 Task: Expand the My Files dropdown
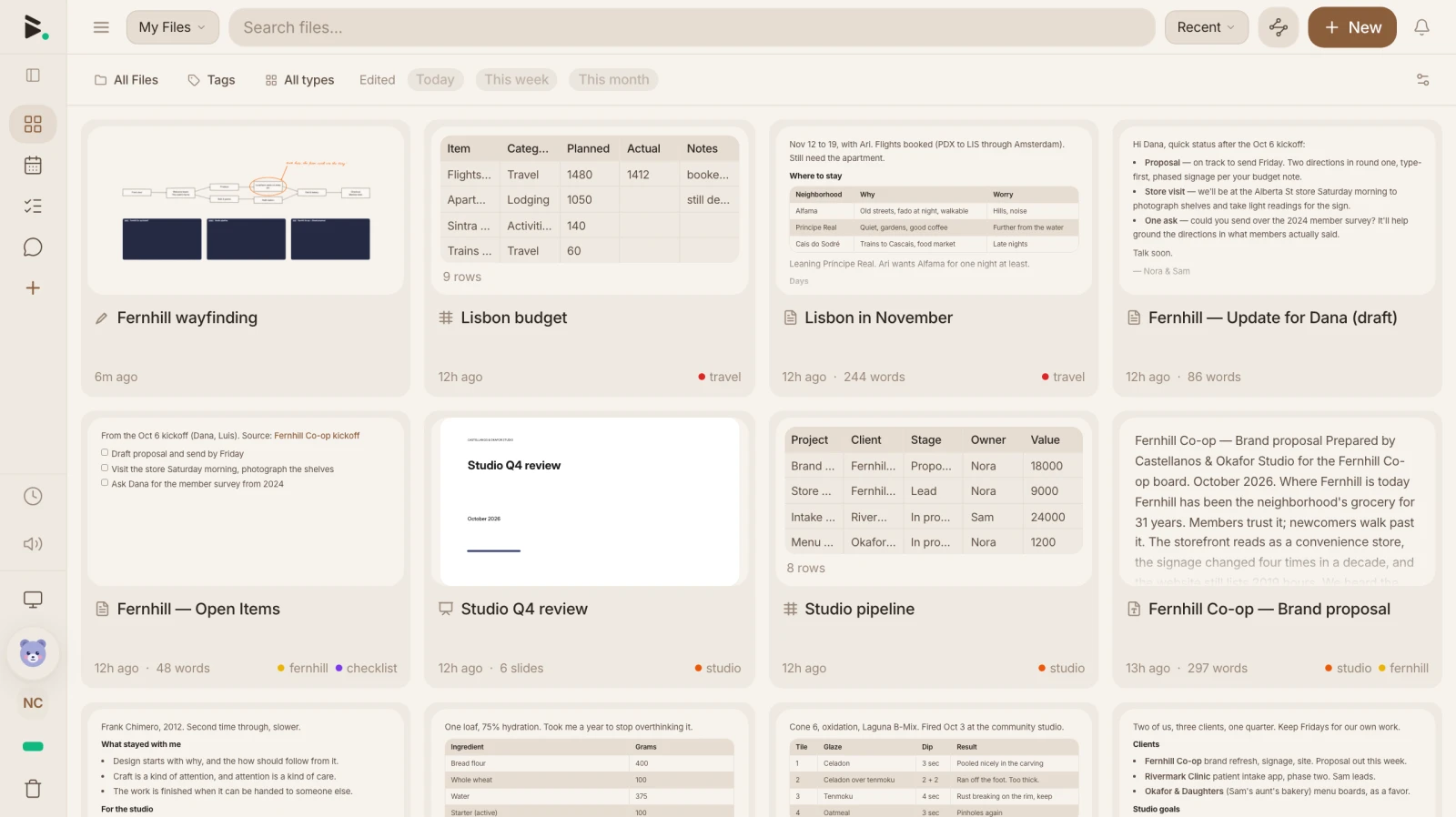click(173, 27)
